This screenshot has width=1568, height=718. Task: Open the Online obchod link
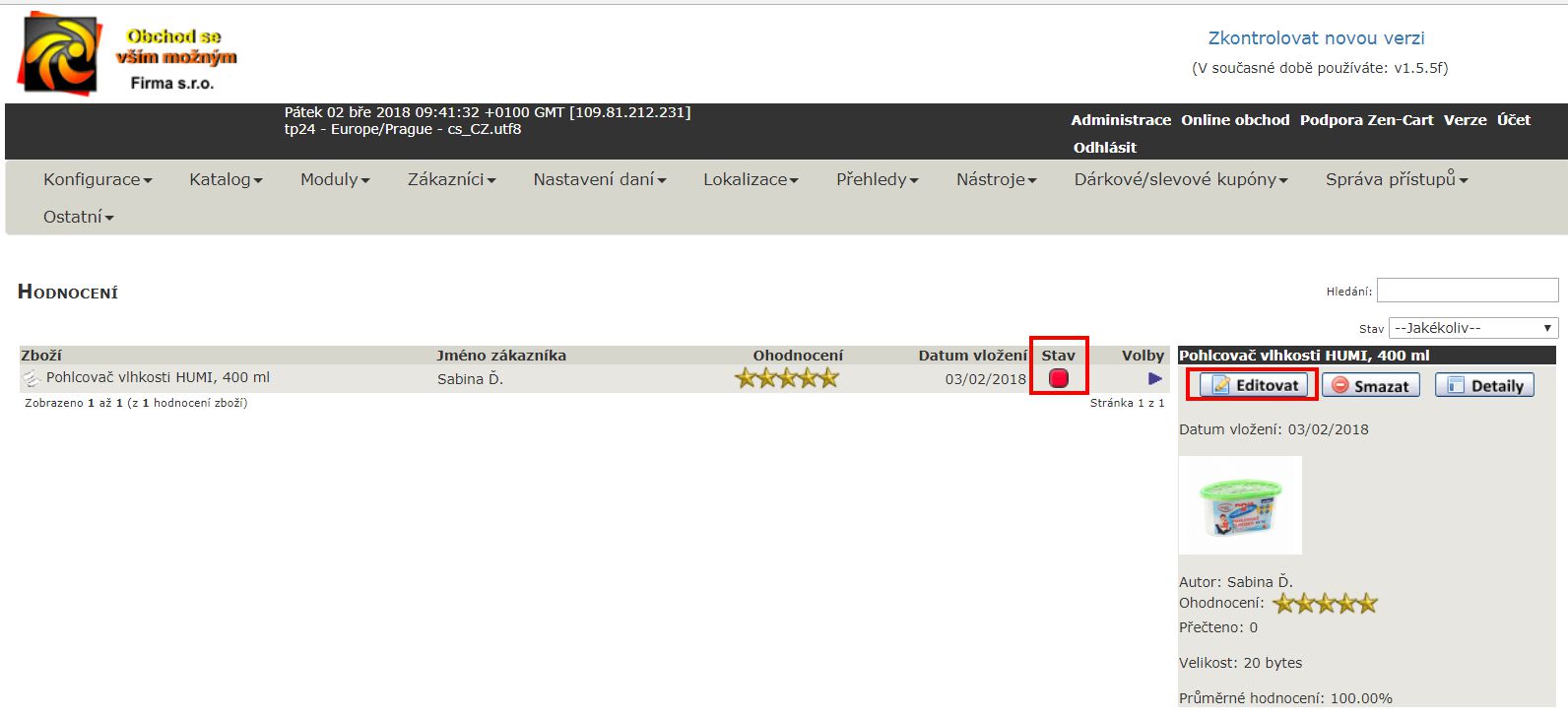(x=1235, y=120)
